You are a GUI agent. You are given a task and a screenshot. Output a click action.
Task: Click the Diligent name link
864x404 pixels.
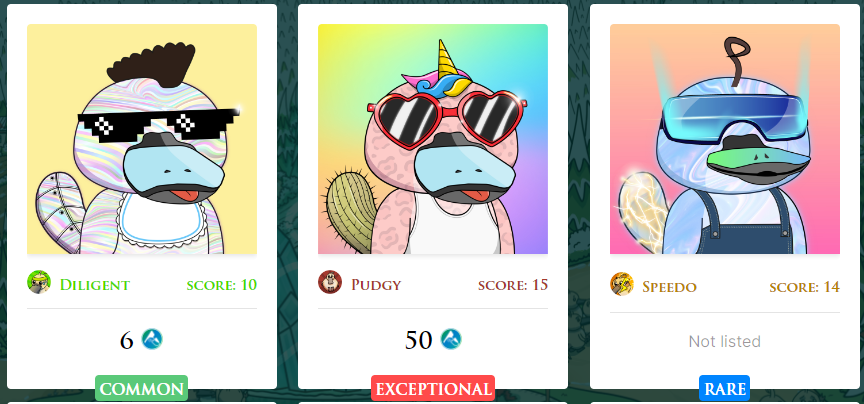95,285
